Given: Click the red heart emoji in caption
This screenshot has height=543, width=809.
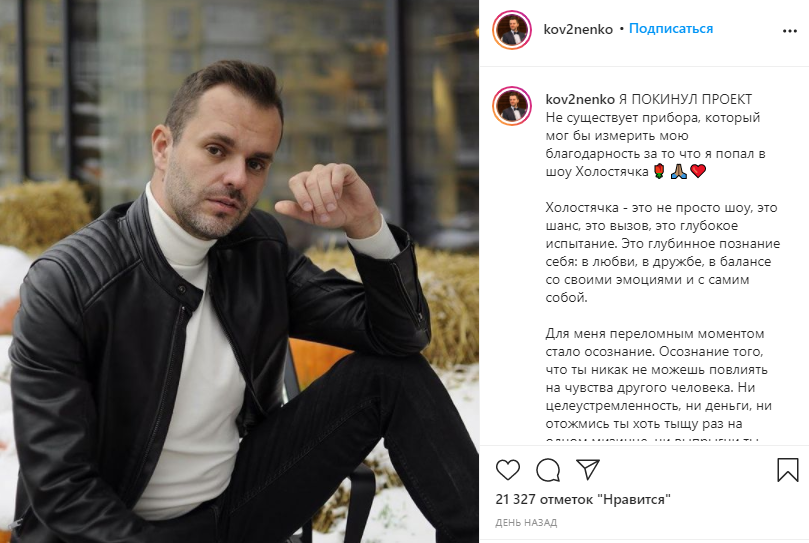Looking at the screenshot, I should tap(698, 171).
